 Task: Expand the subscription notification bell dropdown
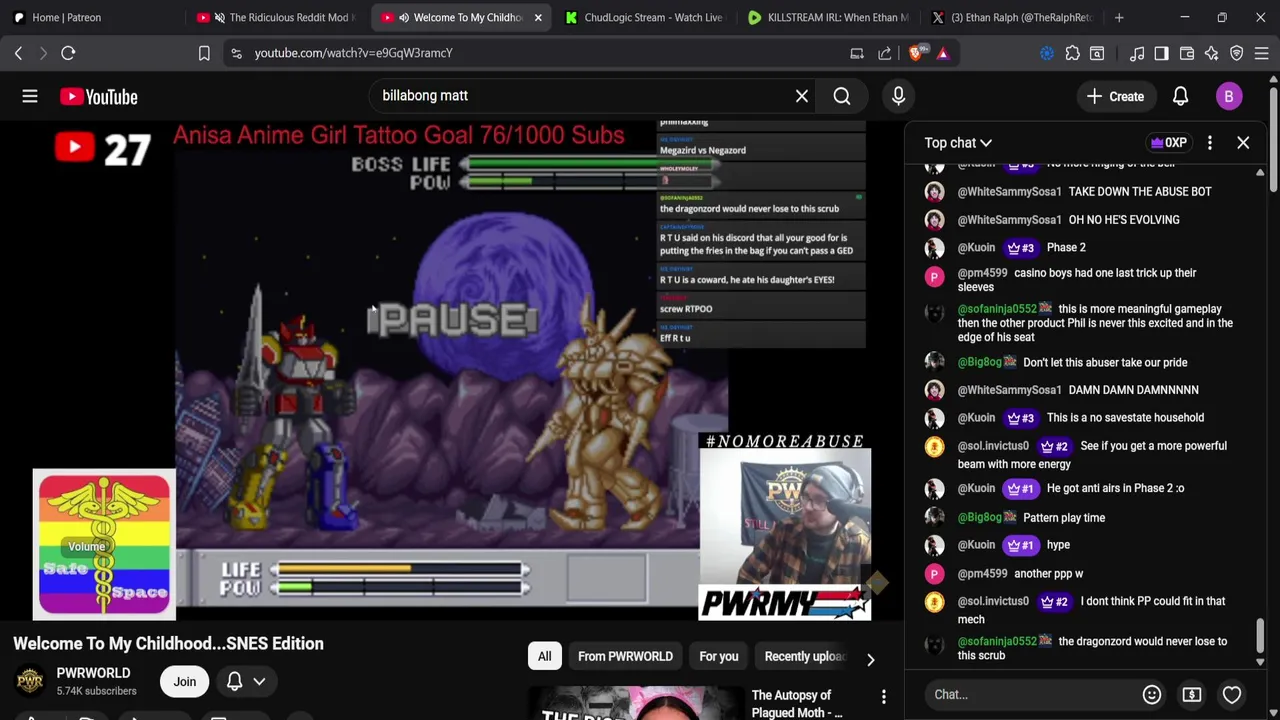tap(246, 682)
